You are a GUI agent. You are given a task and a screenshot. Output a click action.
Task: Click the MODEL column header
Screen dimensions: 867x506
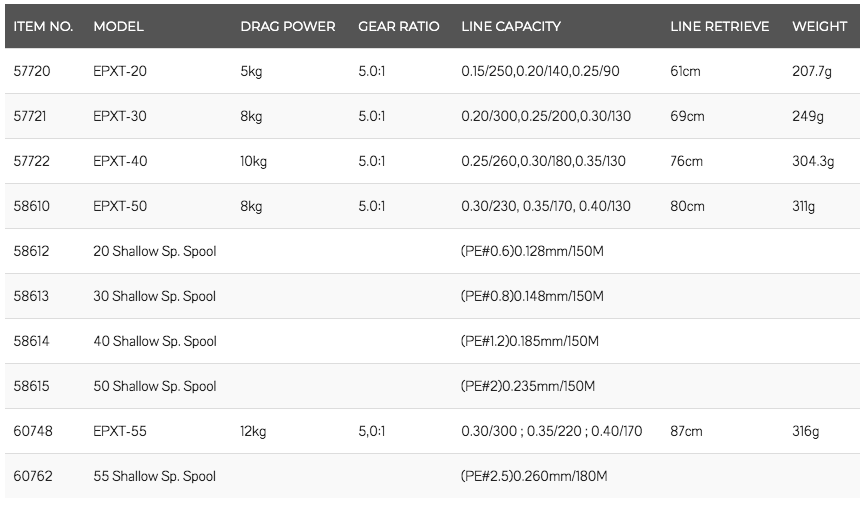[x=118, y=27]
